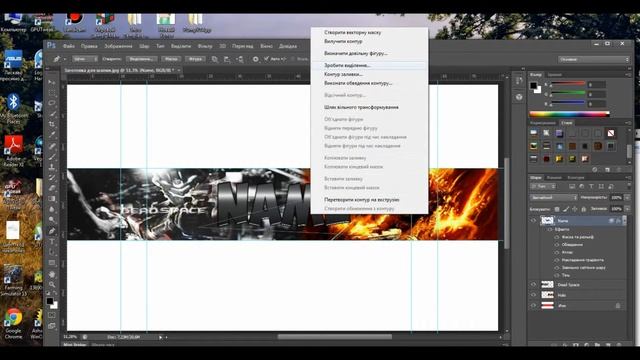Open the pen mode dropdown in options bar

click(x=85, y=59)
